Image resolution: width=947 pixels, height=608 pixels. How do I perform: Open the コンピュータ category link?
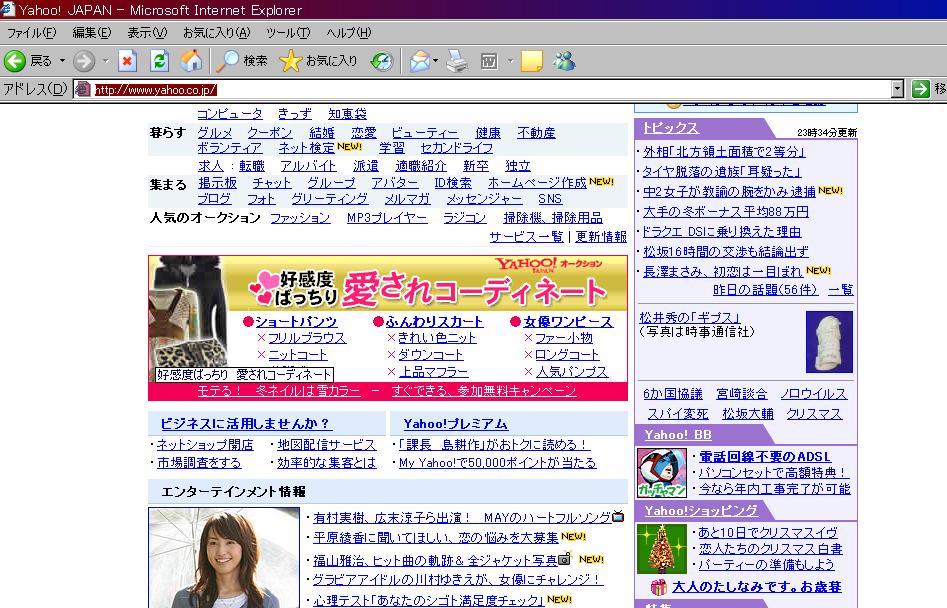(230, 114)
